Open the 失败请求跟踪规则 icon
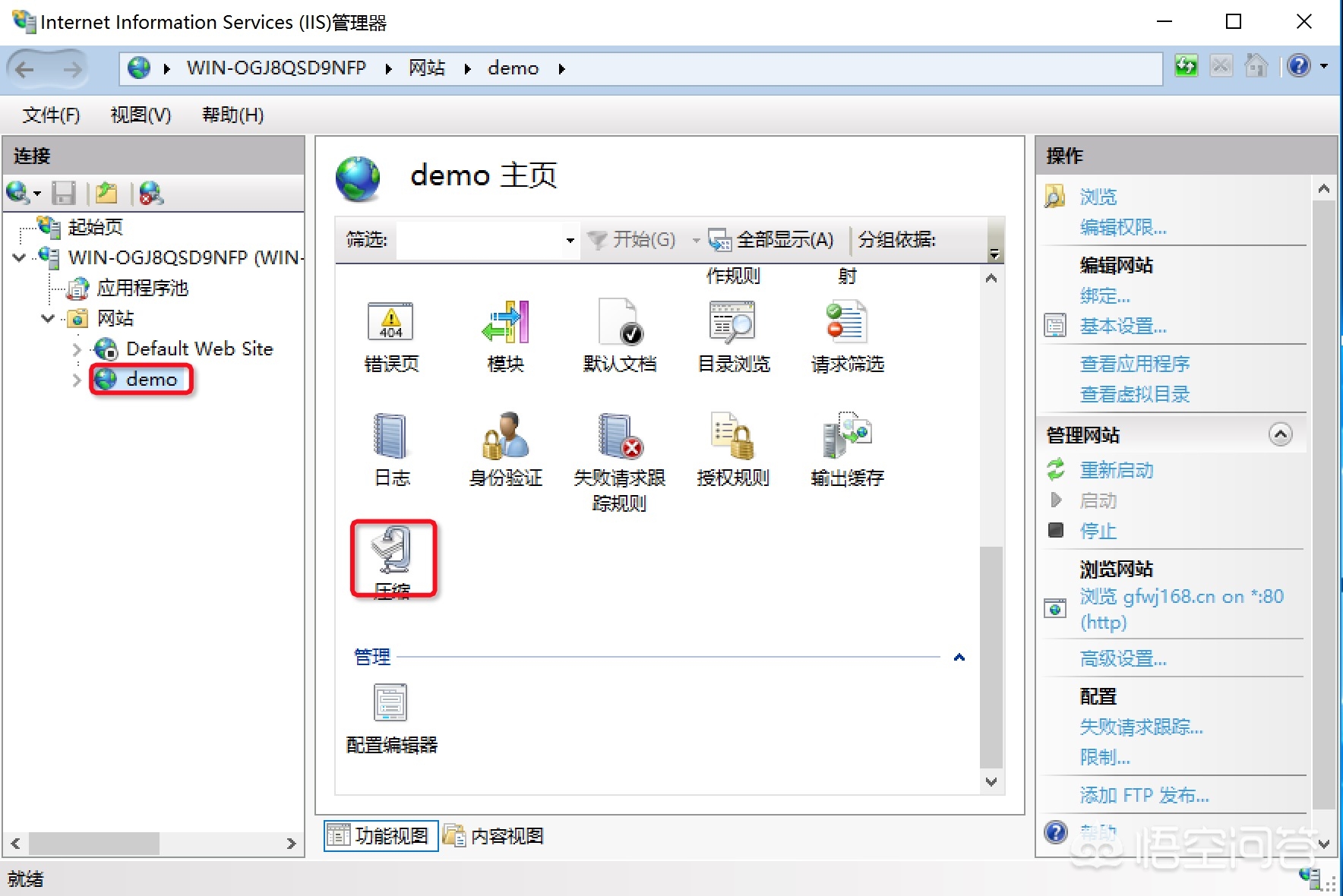Viewport: 1343px width, 896px height. 619,436
